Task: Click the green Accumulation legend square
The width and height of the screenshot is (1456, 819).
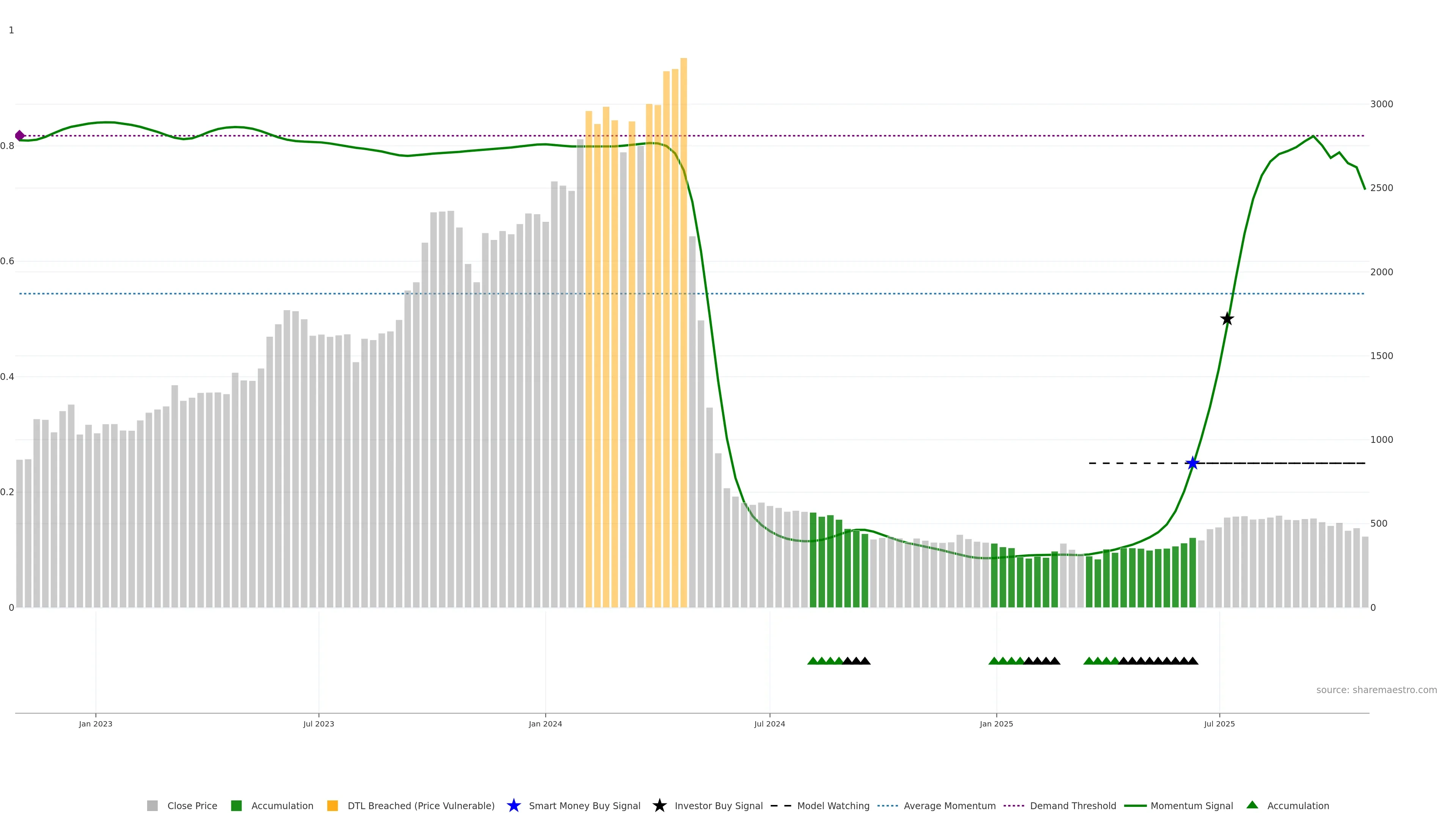Action: point(236,805)
